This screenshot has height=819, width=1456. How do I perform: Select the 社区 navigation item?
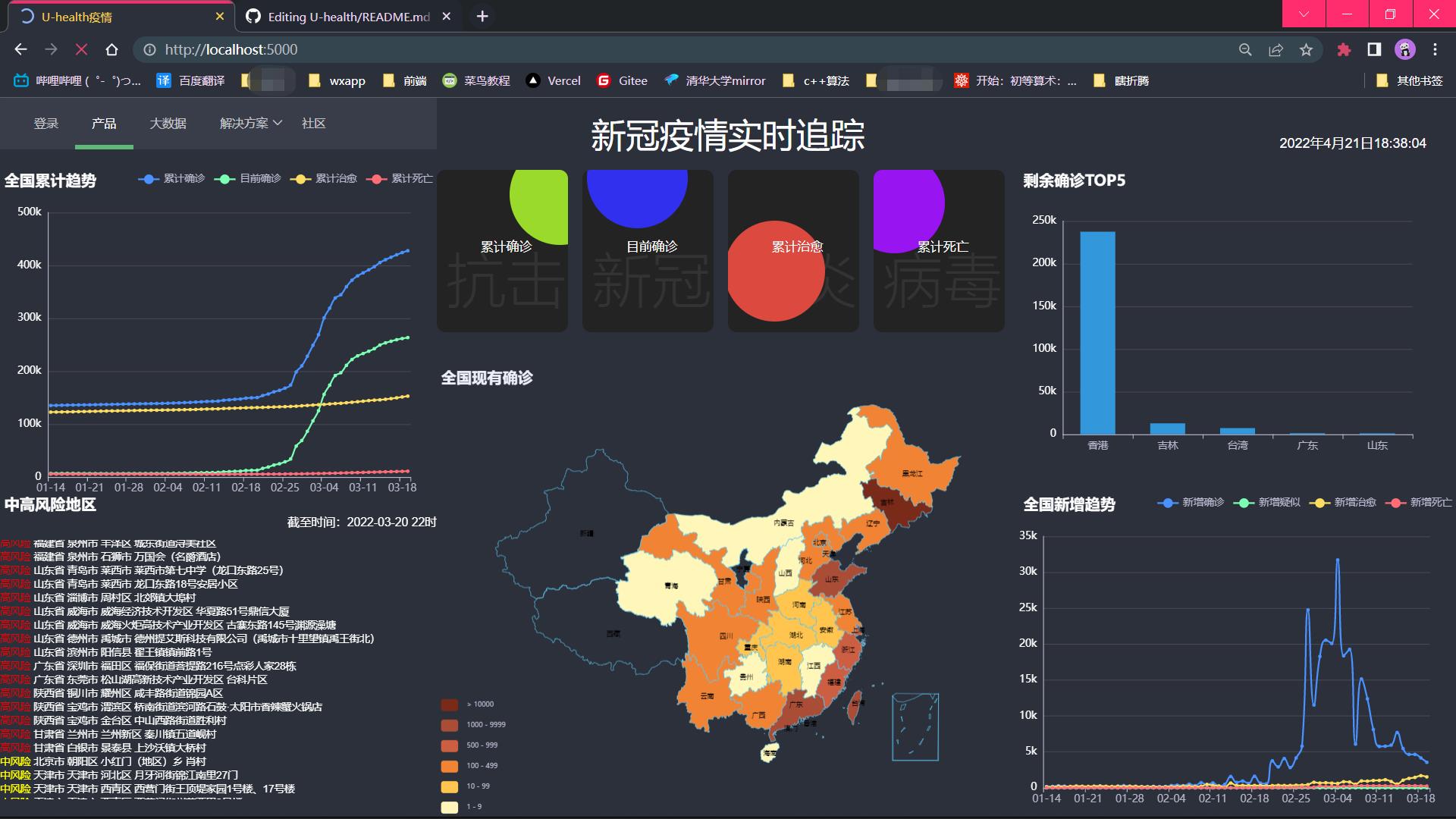pyautogui.click(x=312, y=123)
